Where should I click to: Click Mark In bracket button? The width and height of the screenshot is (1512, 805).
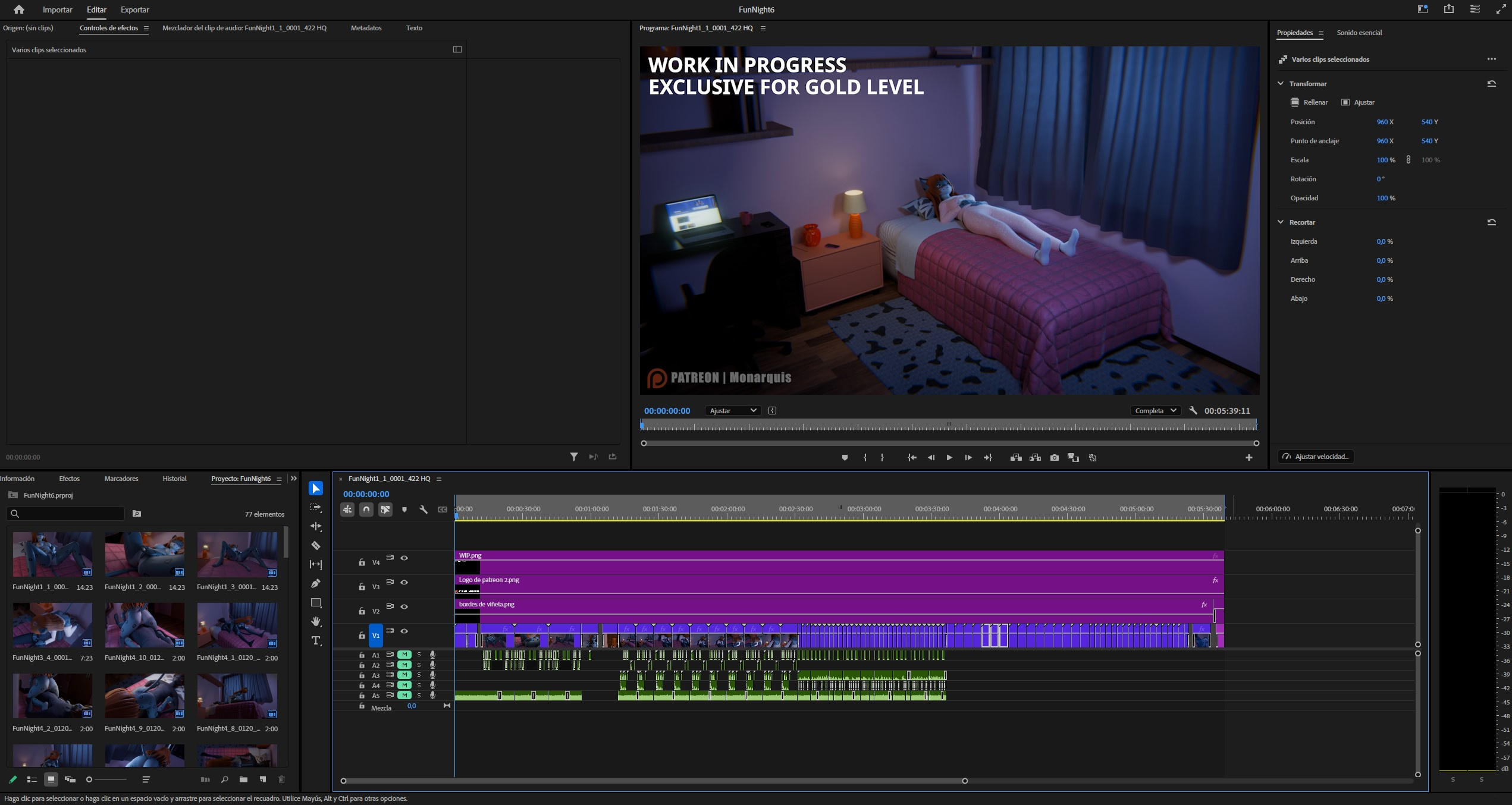[x=865, y=458]
